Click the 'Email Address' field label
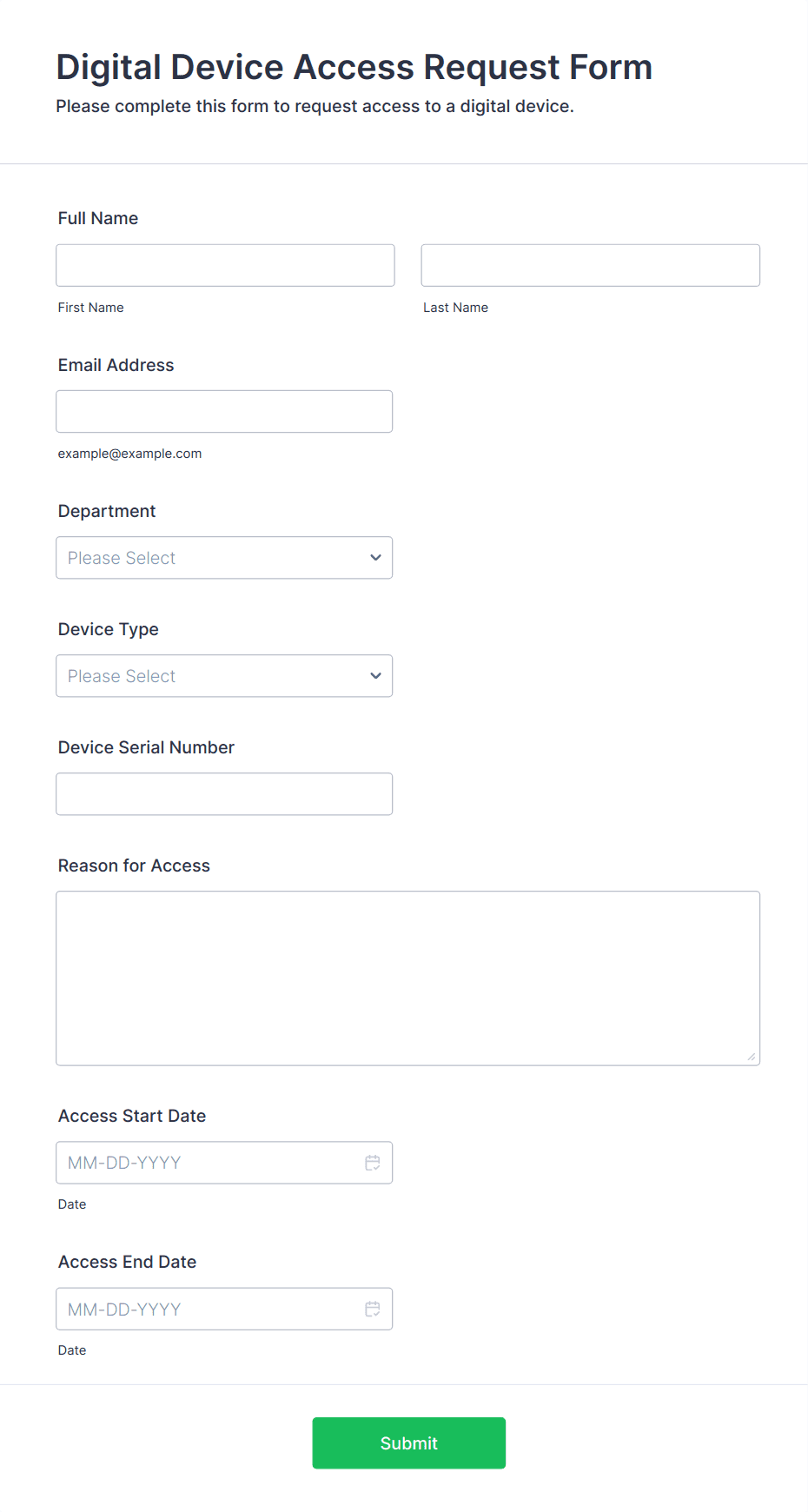The width and height of the screenshot is (808, 1512). point(116,365)
